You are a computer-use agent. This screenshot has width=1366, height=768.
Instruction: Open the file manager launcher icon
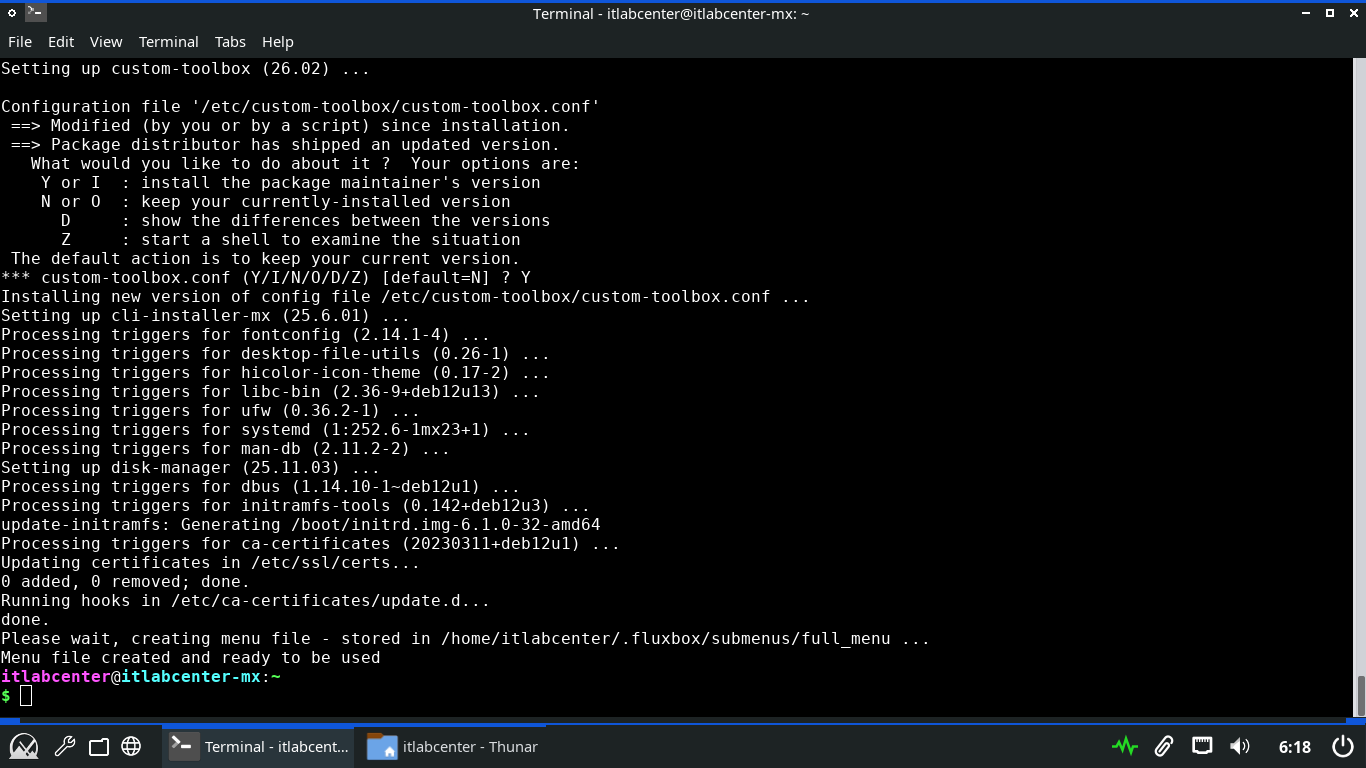point(98,746)
